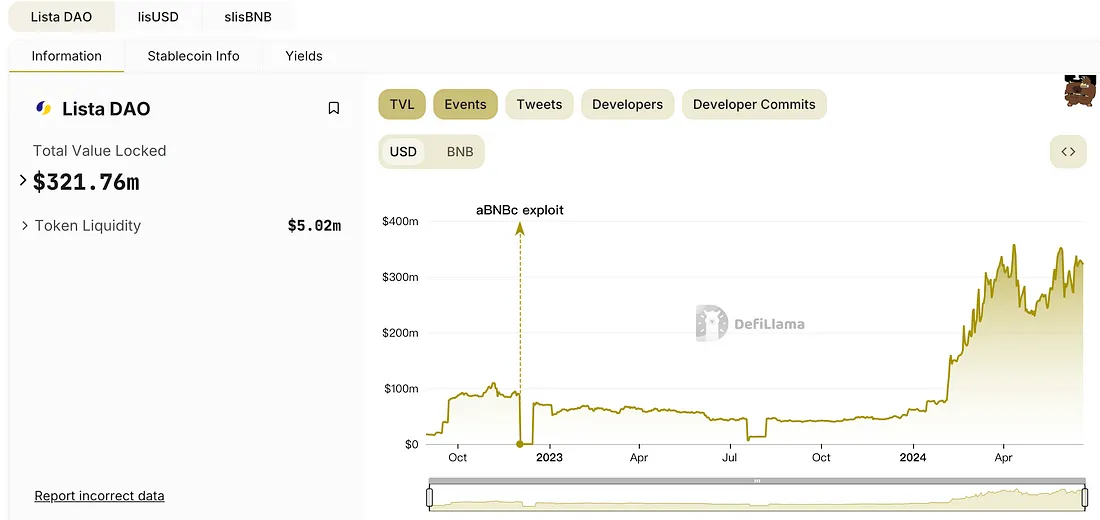Toggle the TVL chart metric
The height and width of the screenshot is (520, 1100).
point(402,104)
